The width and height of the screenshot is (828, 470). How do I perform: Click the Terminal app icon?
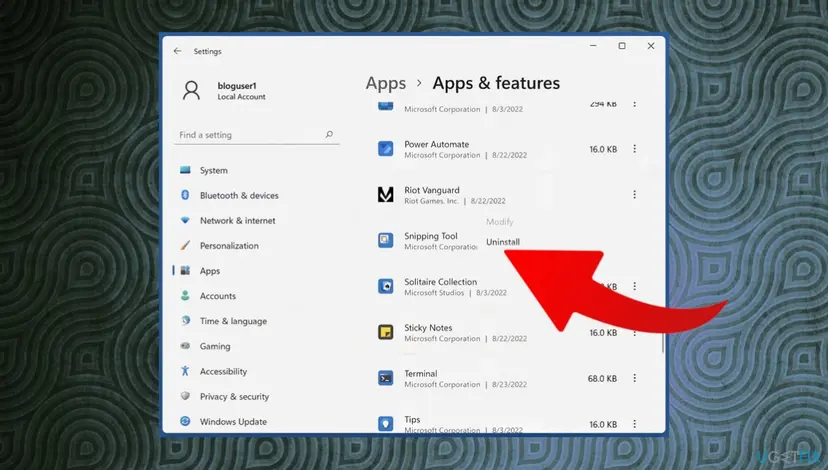tap(385, 378)
